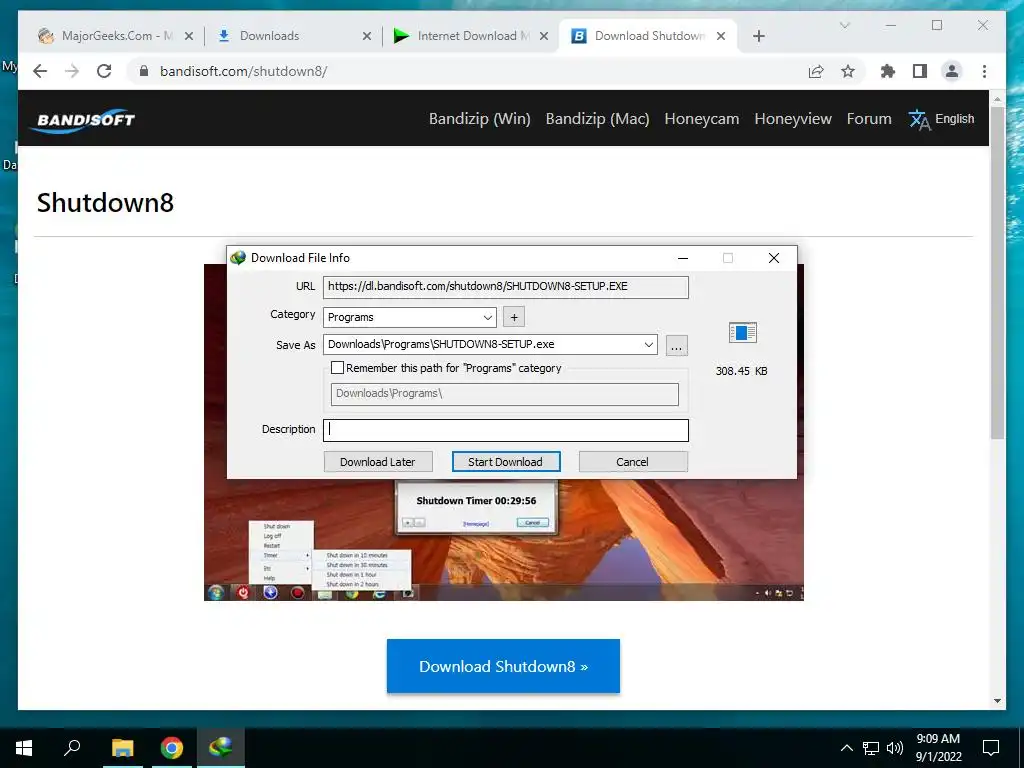Open the Chrome profile avatar
This screenshot has height=768, width=1024.
coord(952,71)
